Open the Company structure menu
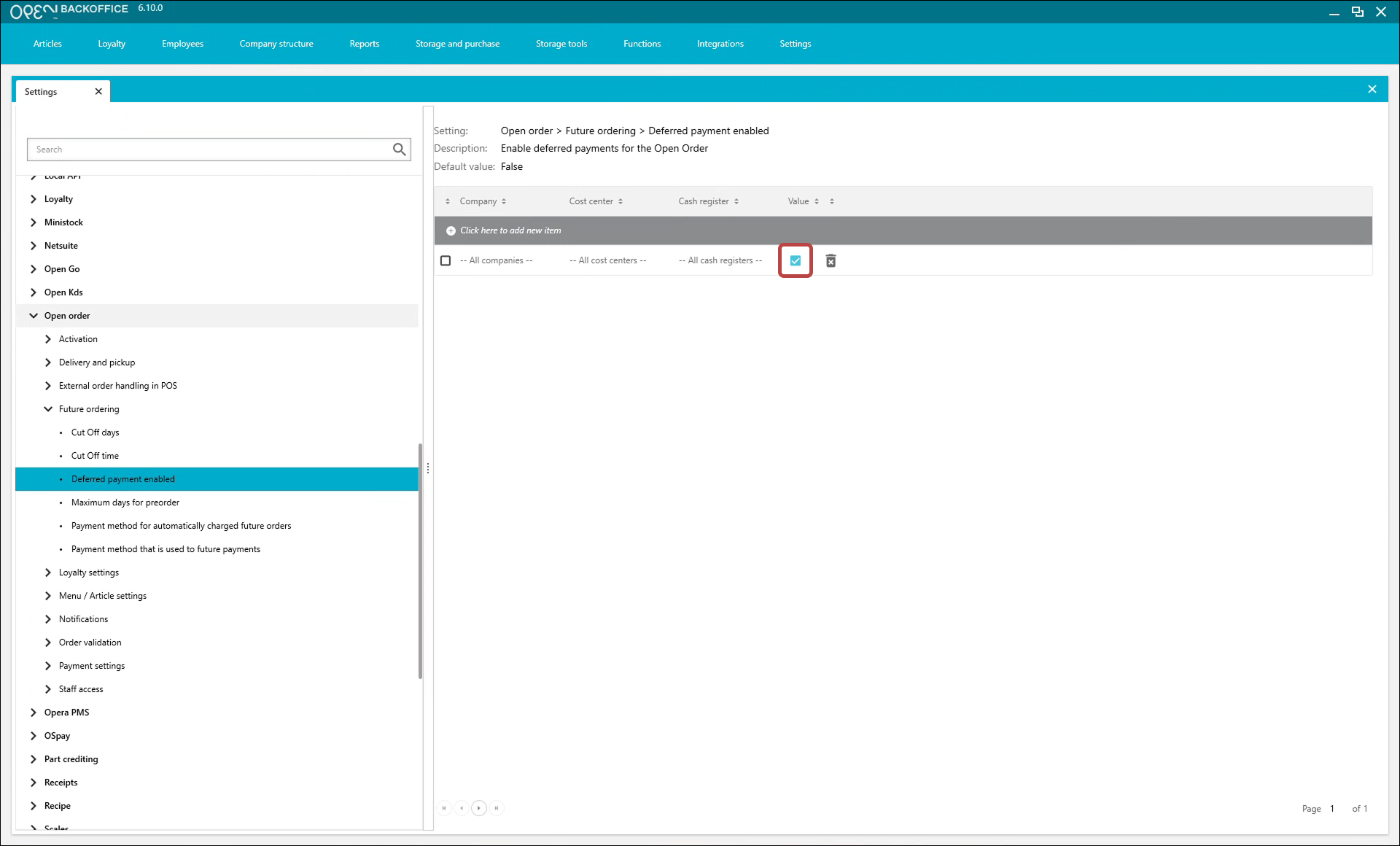Viewport: 1400px width, 846px height. (276, 44)
